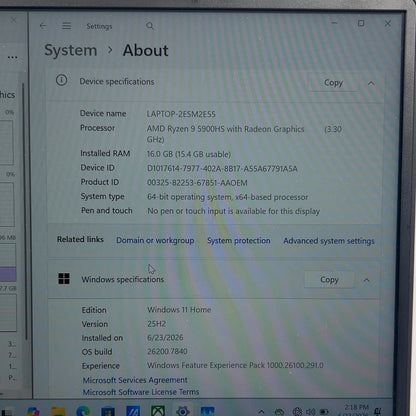416x416 pixels.
Task: Launch the Xbox app from taskbar
Action: pos(158,411)
